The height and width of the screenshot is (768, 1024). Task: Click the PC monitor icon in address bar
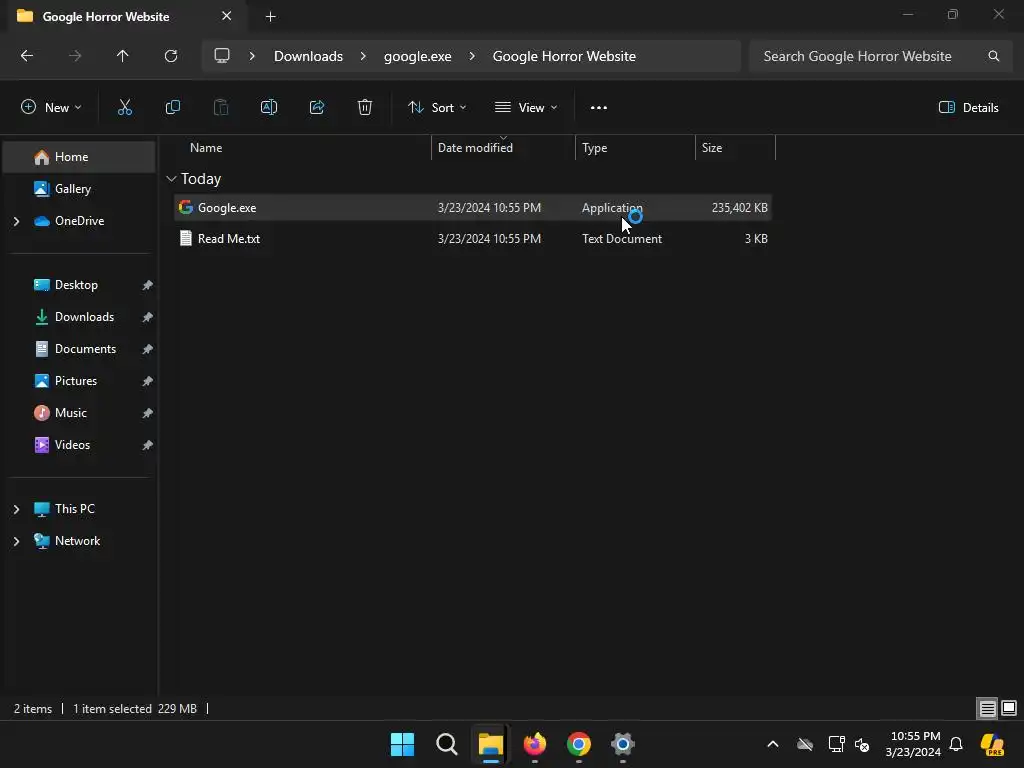click(222, 56)
